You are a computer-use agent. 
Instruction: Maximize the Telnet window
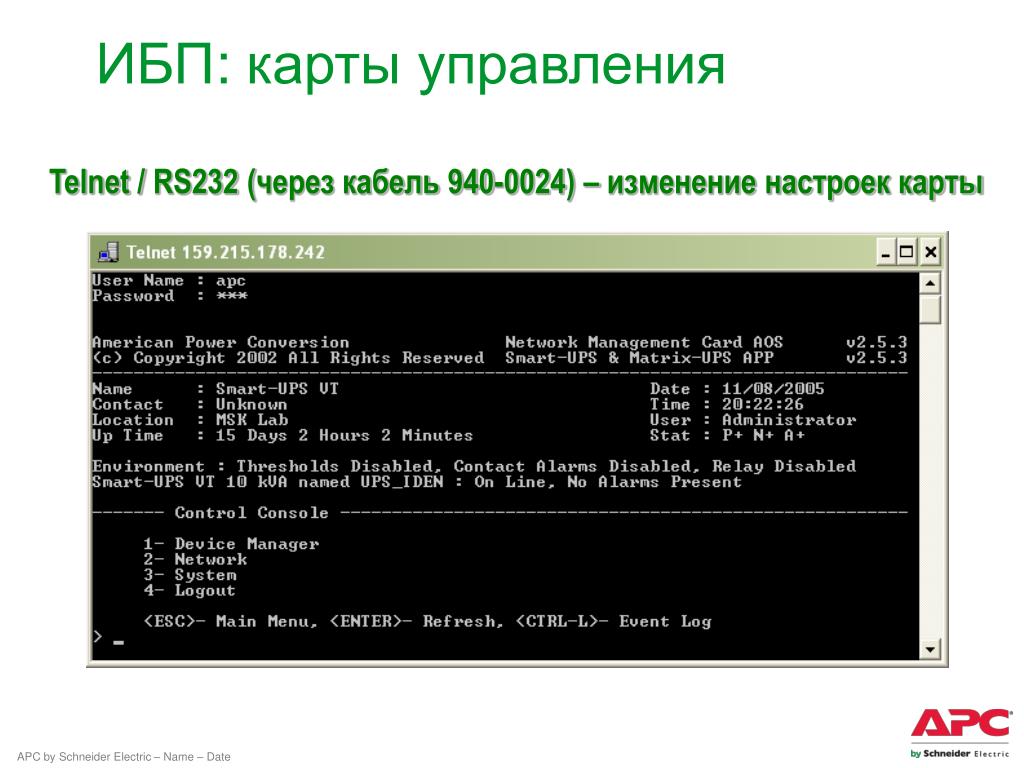tap(906, 252)
